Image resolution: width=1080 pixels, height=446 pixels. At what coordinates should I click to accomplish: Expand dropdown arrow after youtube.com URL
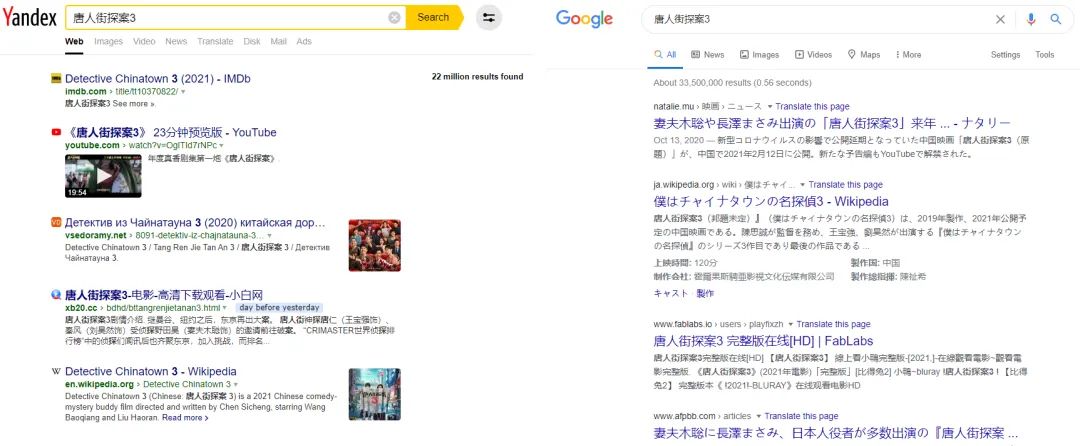pyautogui.click(x=222, y=145)
